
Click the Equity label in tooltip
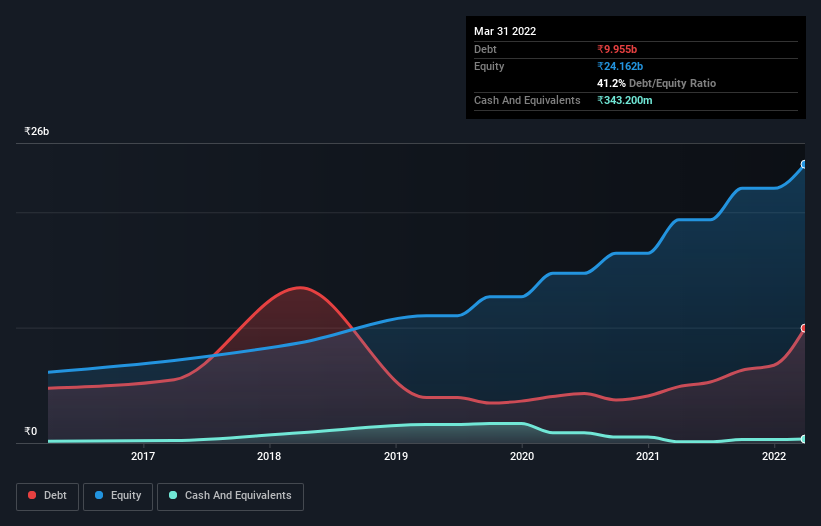click(x=489, y=66)
